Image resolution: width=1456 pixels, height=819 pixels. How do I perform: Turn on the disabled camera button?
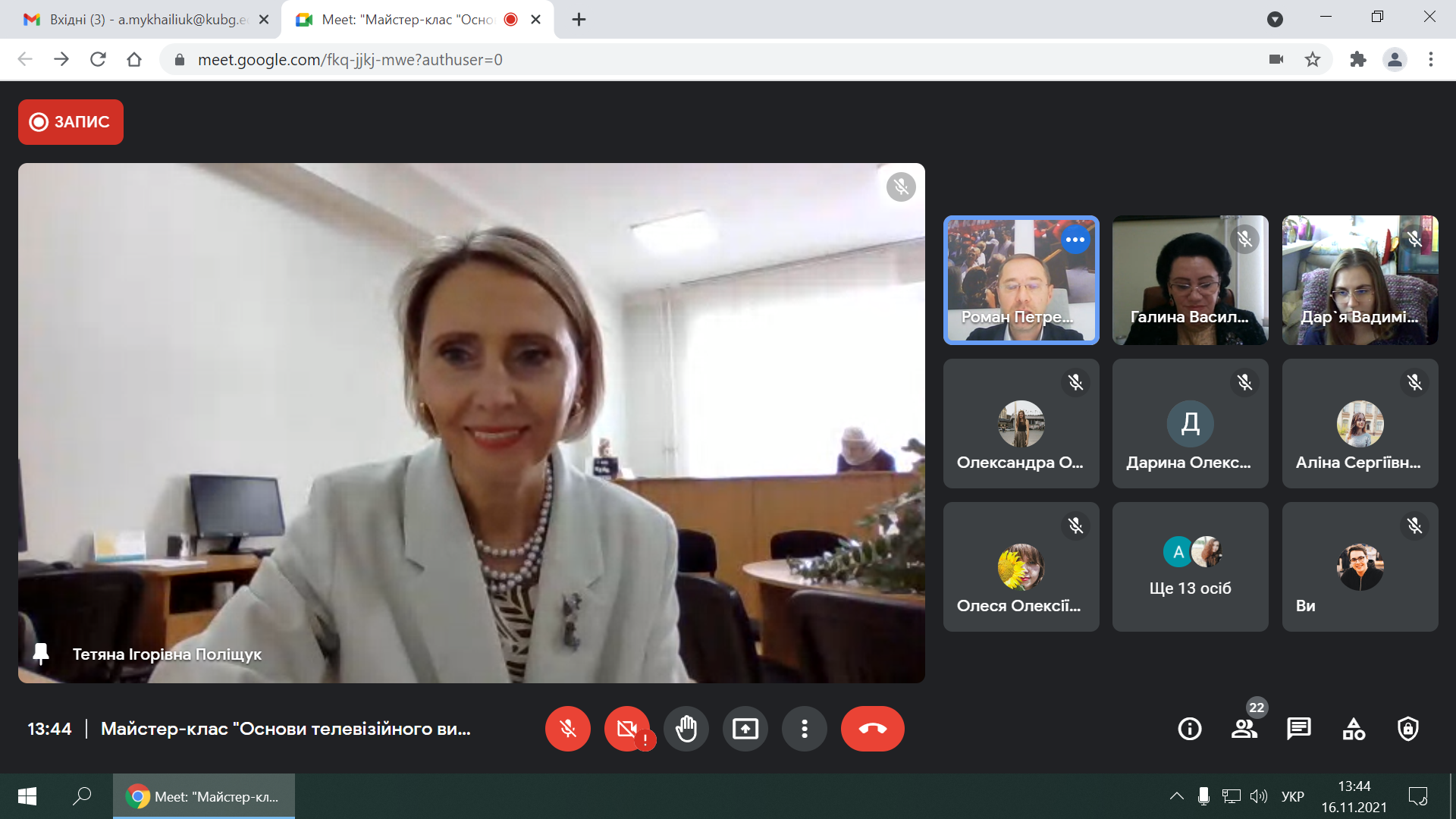tap(626, 729)
